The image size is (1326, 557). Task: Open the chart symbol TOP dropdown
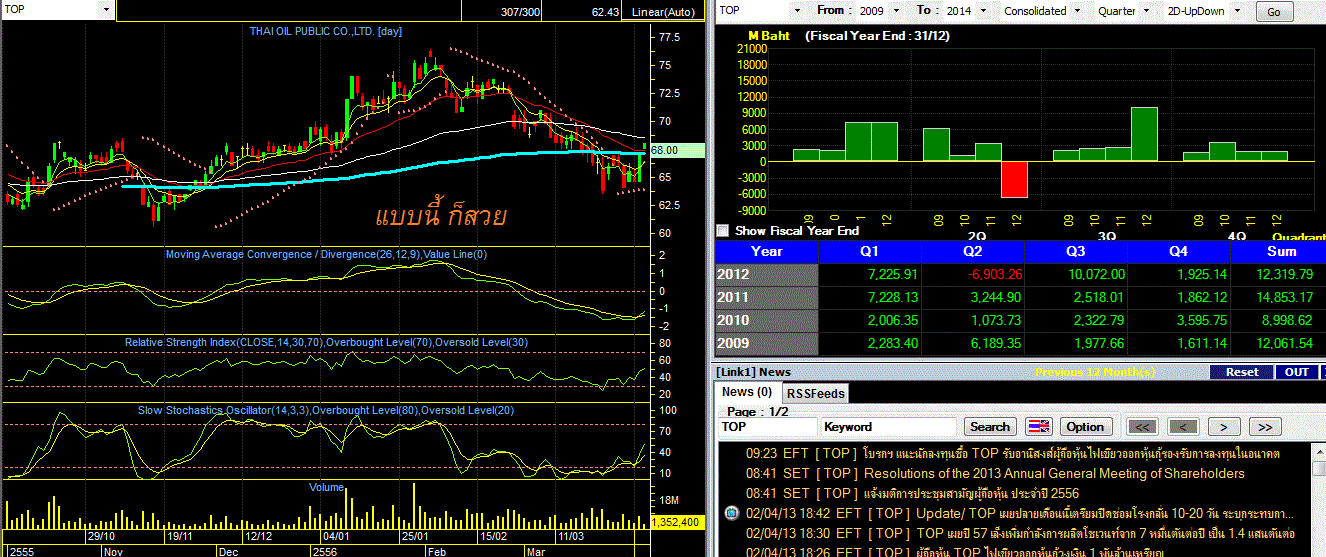[107, 9]
